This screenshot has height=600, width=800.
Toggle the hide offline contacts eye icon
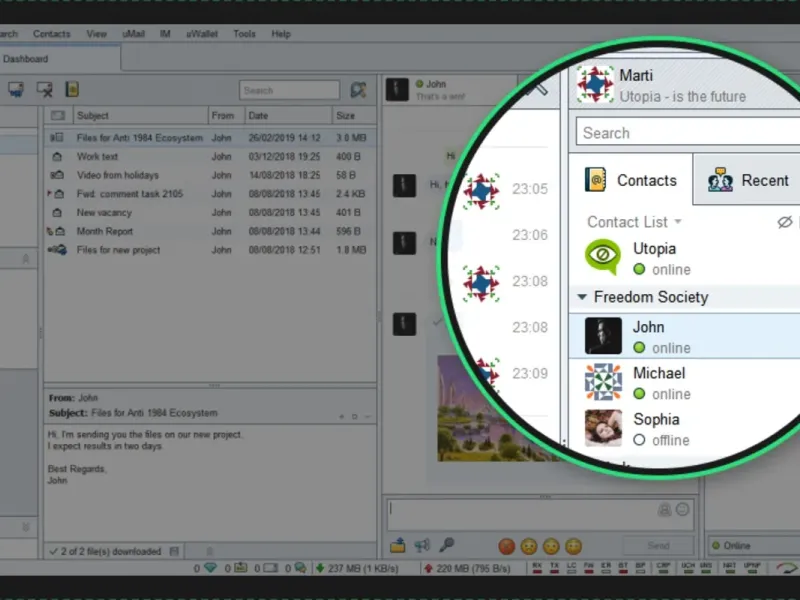click(785, 222)
